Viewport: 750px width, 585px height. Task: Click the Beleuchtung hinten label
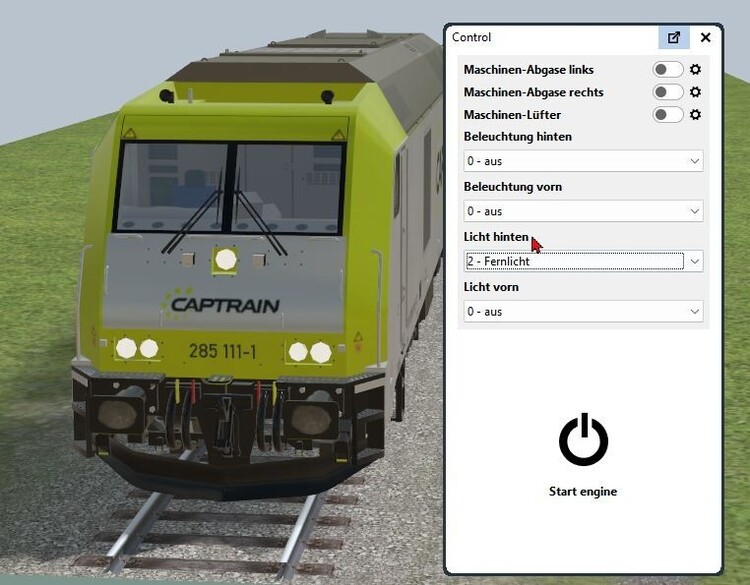pos(518,137)
